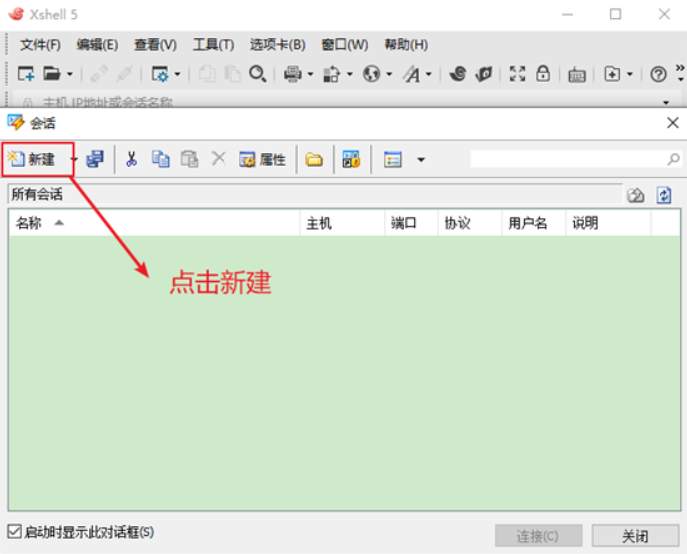The height and width of the screenshot is (554, 687).
Task: Open session 属性 (Properties)
Action: pos(263,160)
